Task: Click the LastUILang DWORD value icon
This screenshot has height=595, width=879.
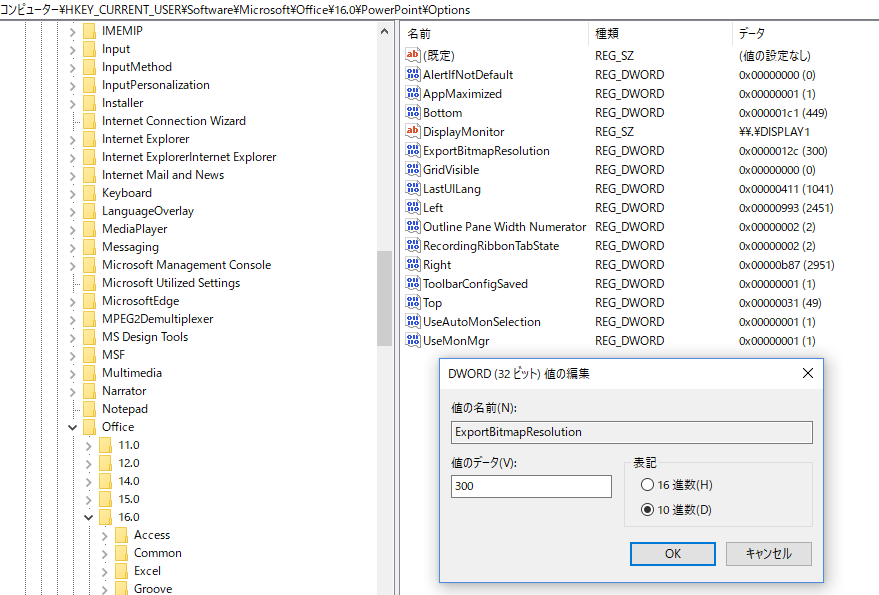Action: pos(413,188)
